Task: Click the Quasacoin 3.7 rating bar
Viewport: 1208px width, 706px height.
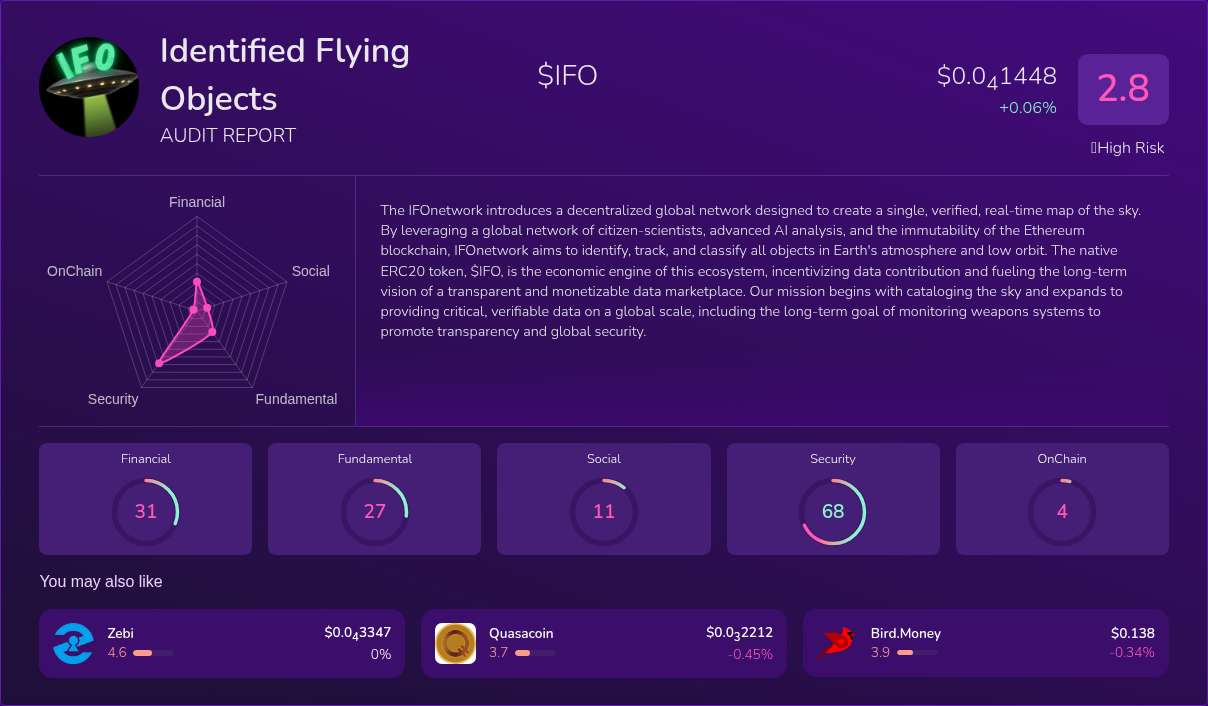Action: point(535,653)
